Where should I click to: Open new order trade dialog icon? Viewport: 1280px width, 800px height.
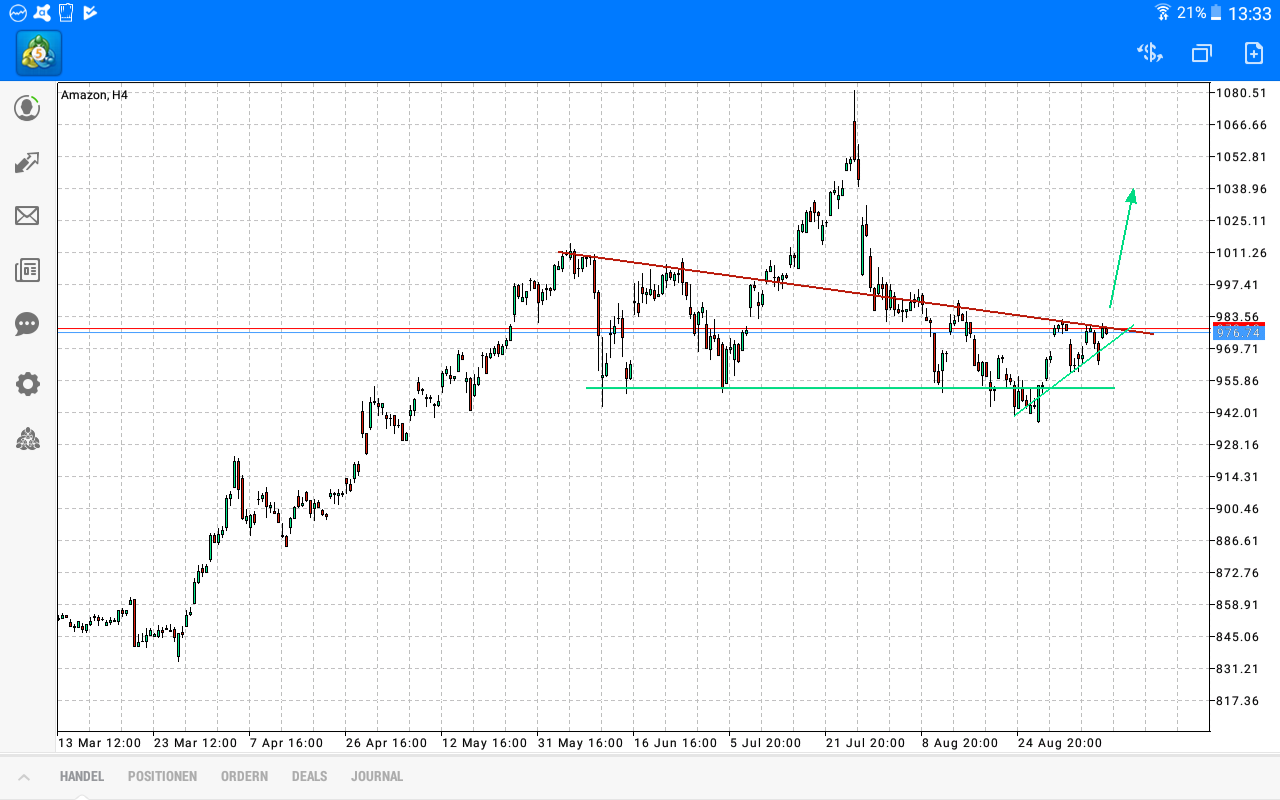pyautogui.click(x=1150, y=53)
